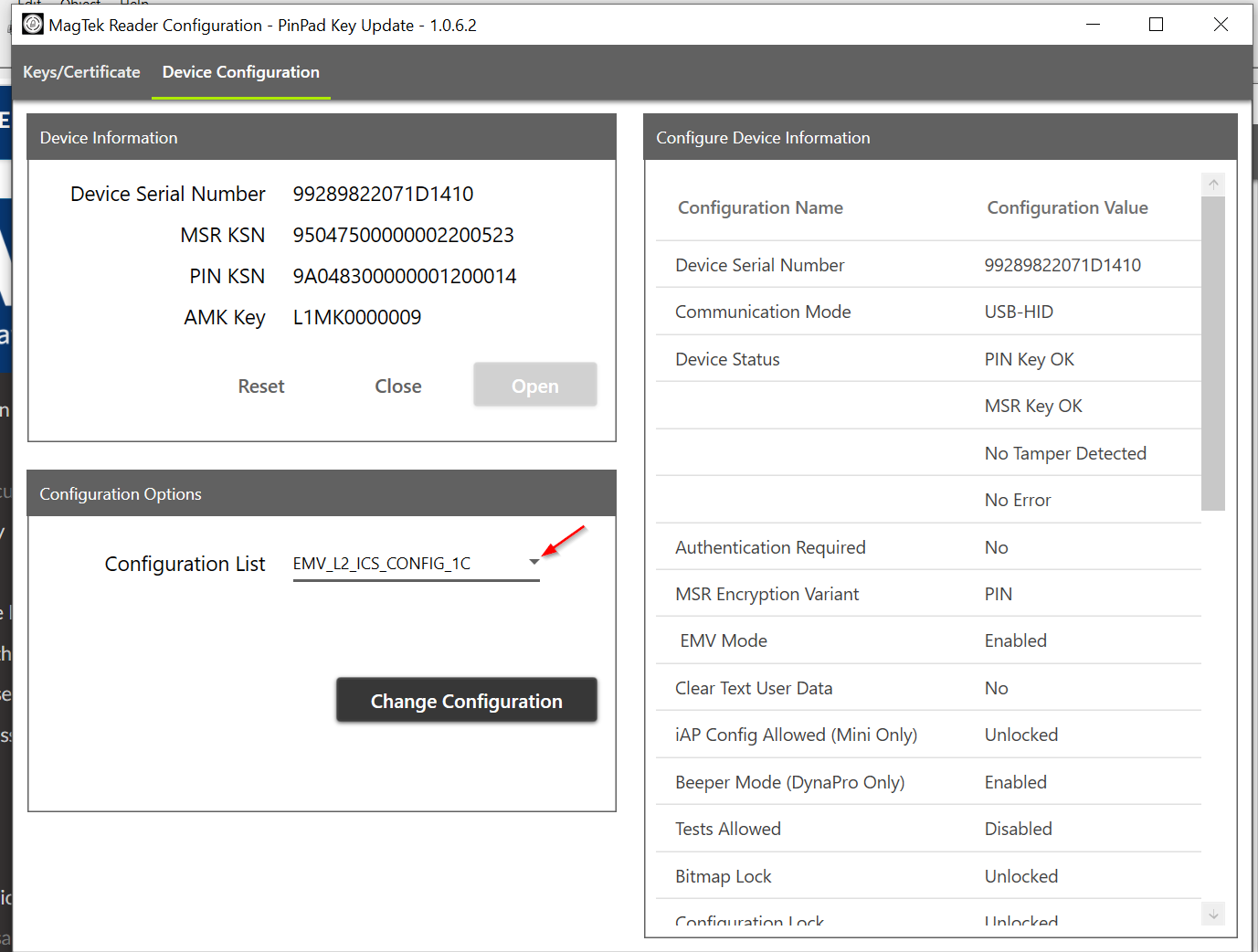
Task: Click the Change Configuration button
Action: coord(466,701)
